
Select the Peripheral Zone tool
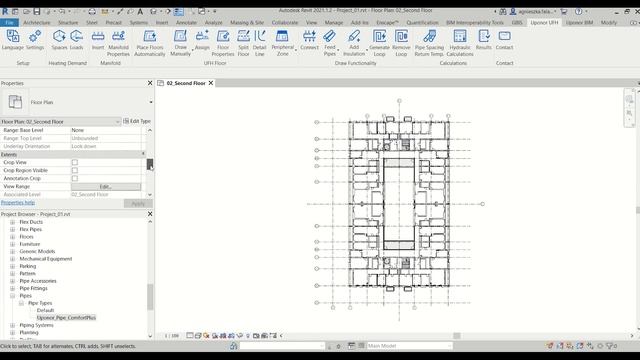[x=282, y=43]
